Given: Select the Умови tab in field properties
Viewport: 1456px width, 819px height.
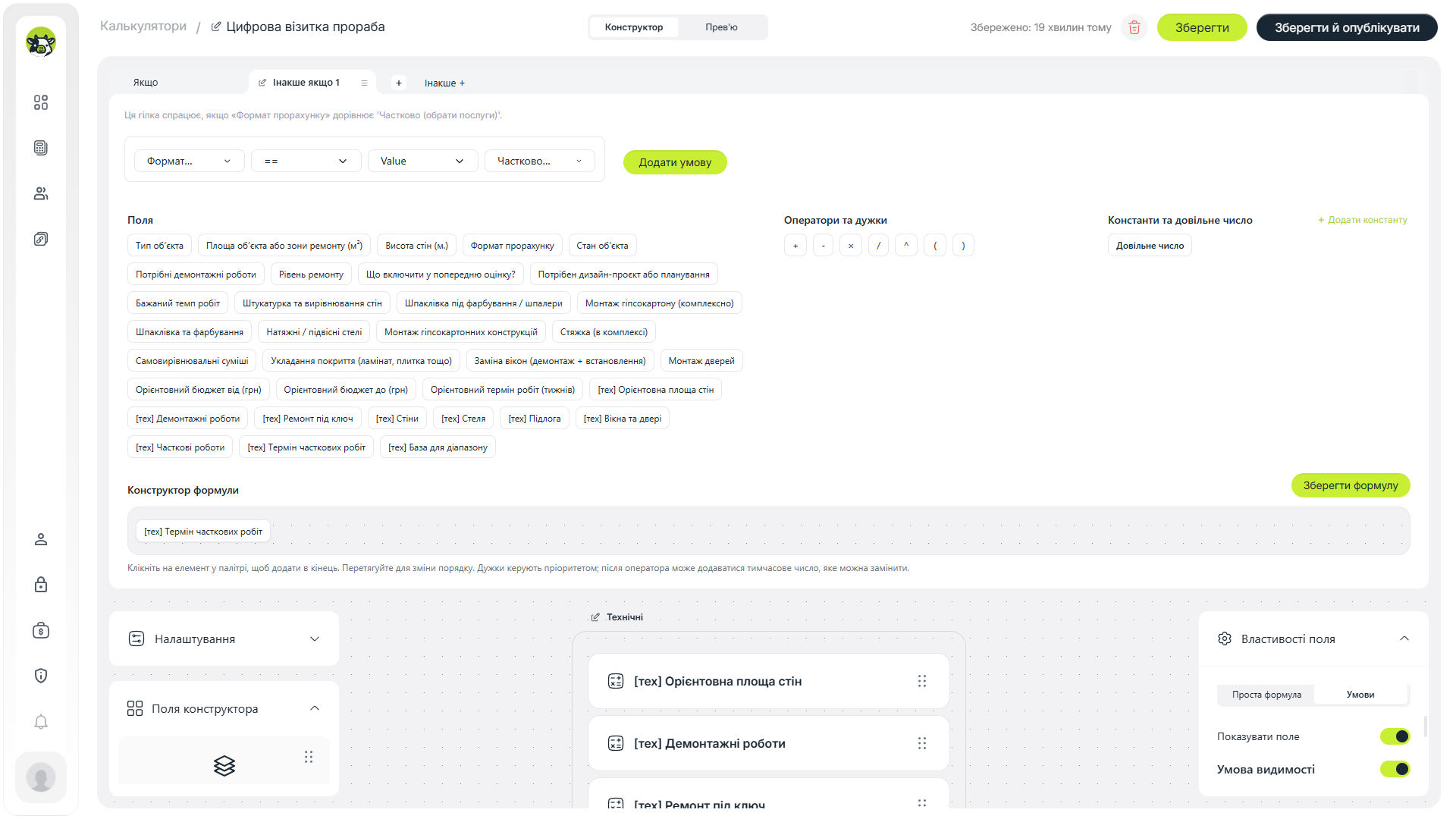Looking at the screenshot, I should tap(1360, 695).
